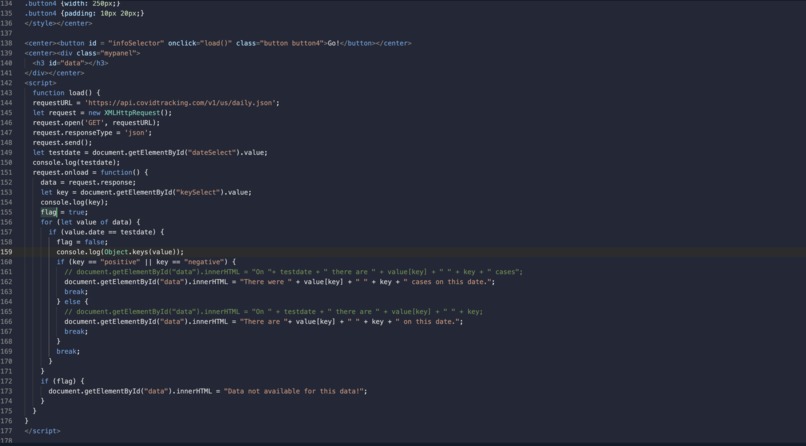Click the "keySelect" string

click(x=198, y=192)
